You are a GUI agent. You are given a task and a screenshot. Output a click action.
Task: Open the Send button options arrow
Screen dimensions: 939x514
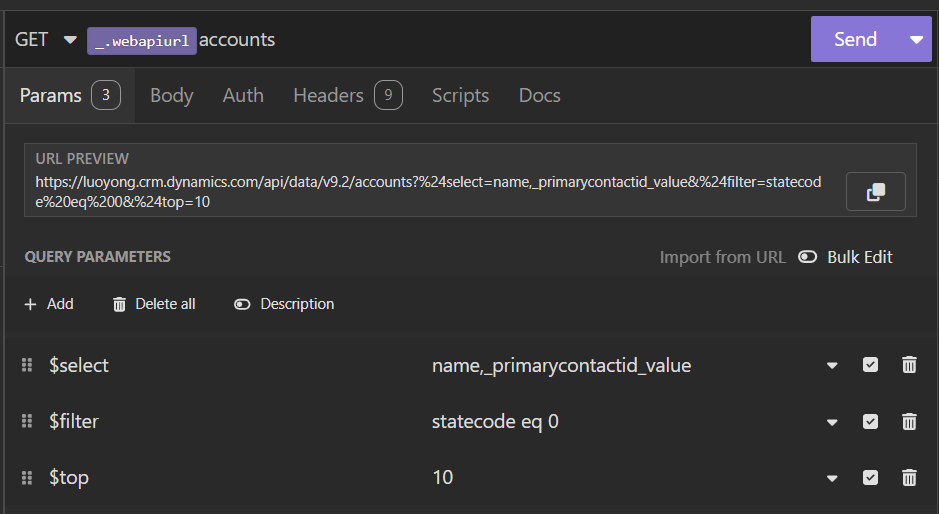point(916,40)
